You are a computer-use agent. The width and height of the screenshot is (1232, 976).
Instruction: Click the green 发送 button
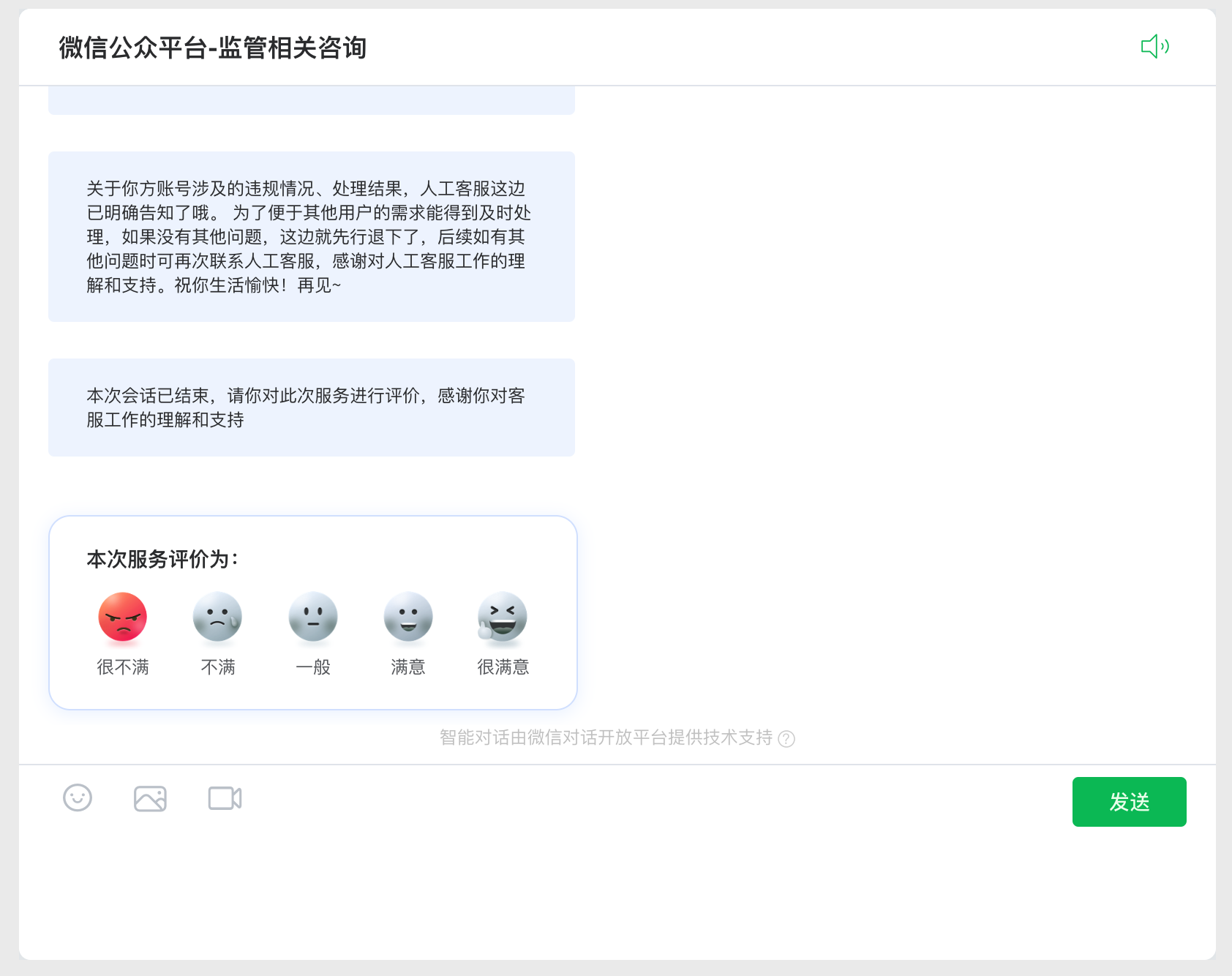tap(1129, 802)
